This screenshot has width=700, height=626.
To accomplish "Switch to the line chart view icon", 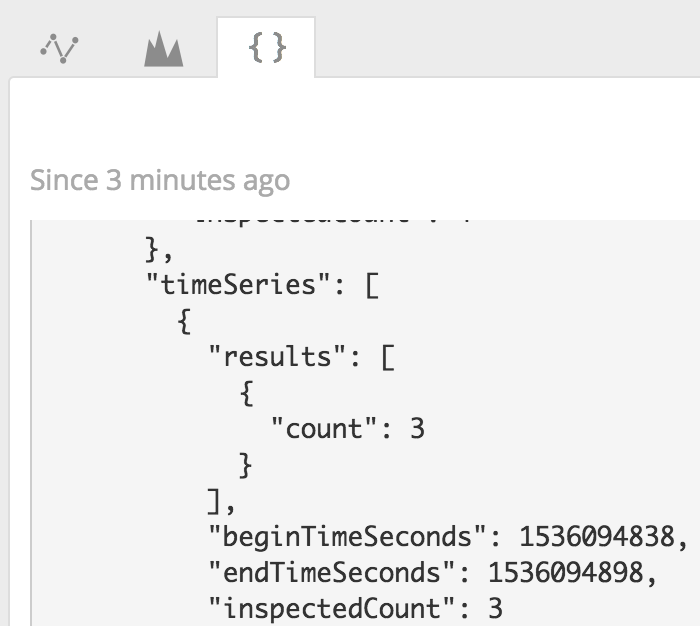I will 59,48.
